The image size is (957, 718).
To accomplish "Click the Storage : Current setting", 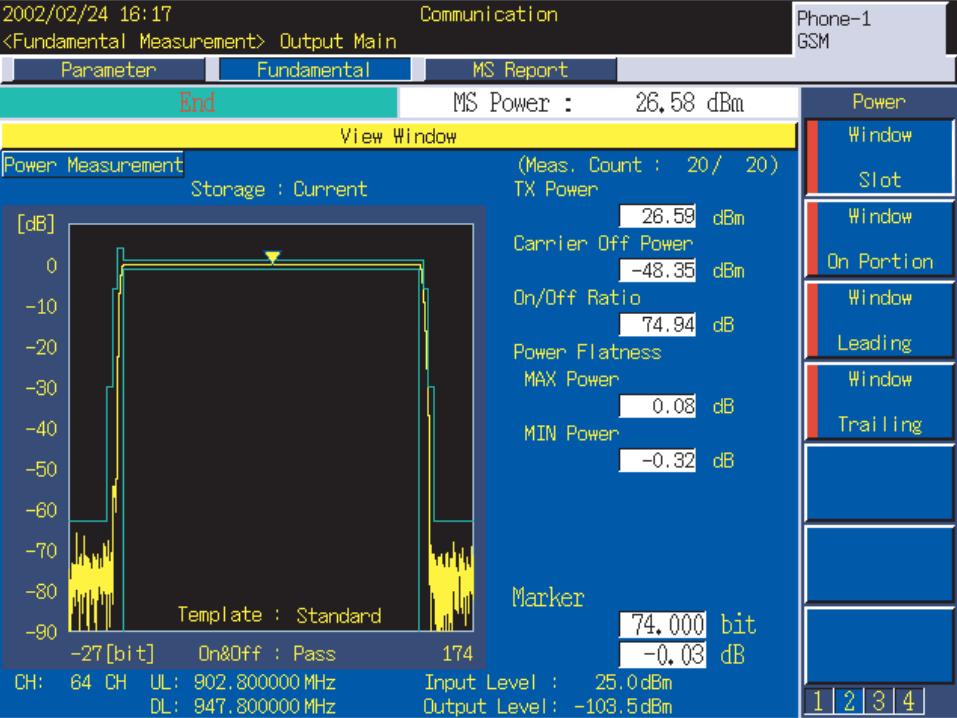I will [279, 189].
